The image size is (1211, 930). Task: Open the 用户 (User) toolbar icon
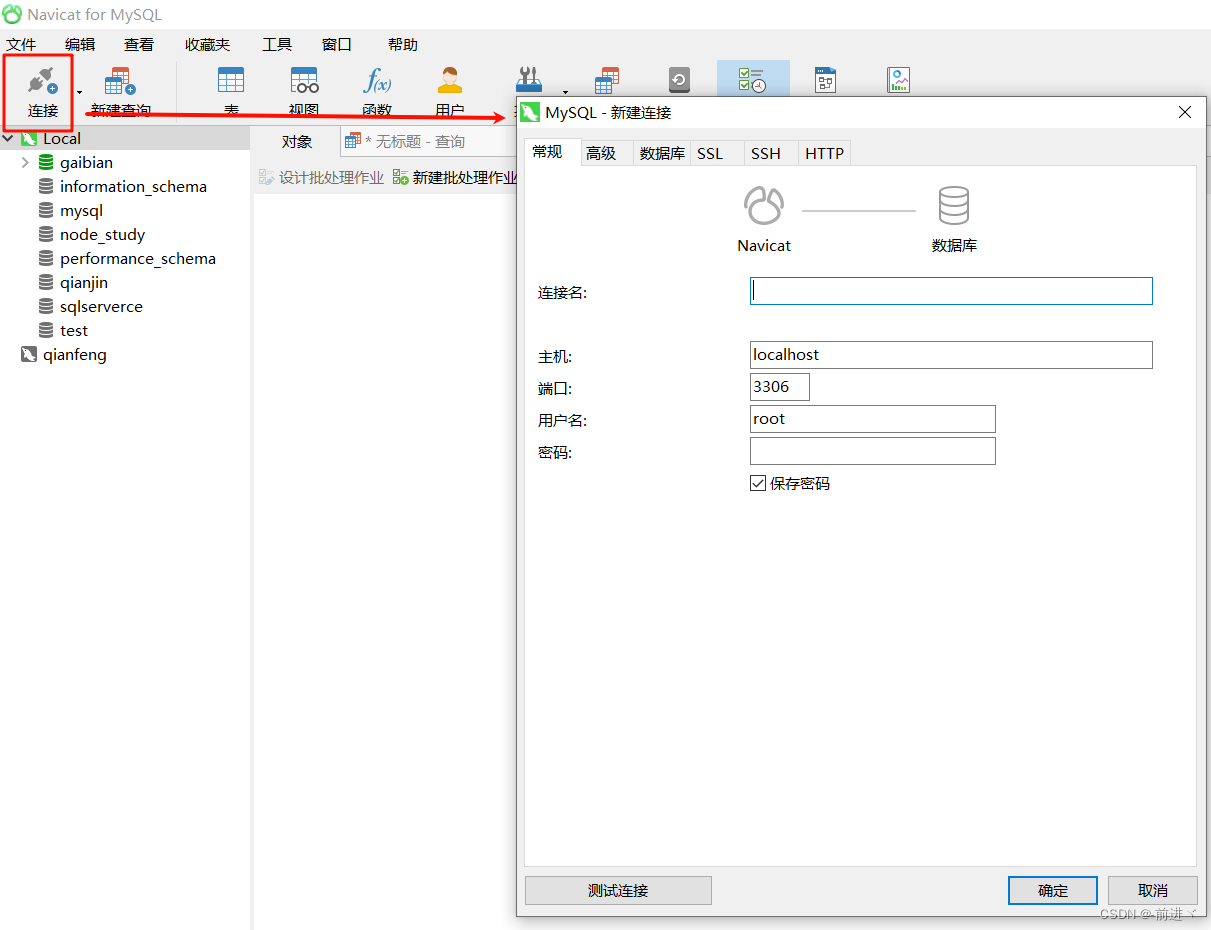450,81
